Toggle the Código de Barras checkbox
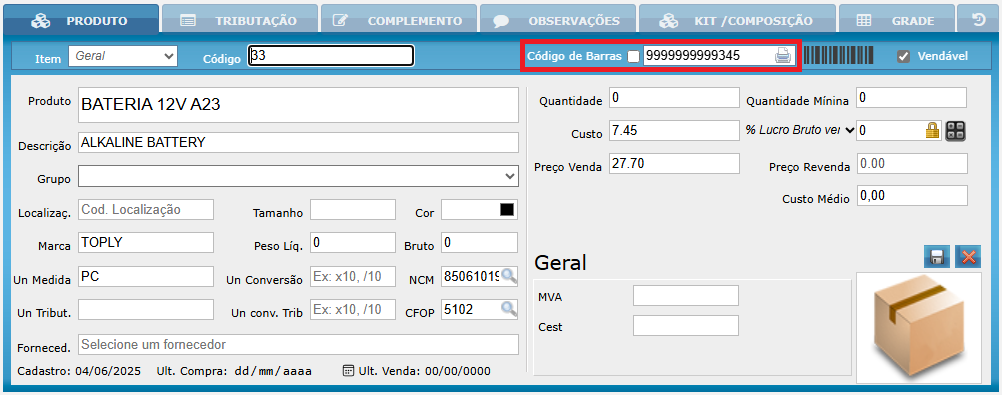Image resolution: width=1002 pixels, height=395 pixels. click(633, 56)
